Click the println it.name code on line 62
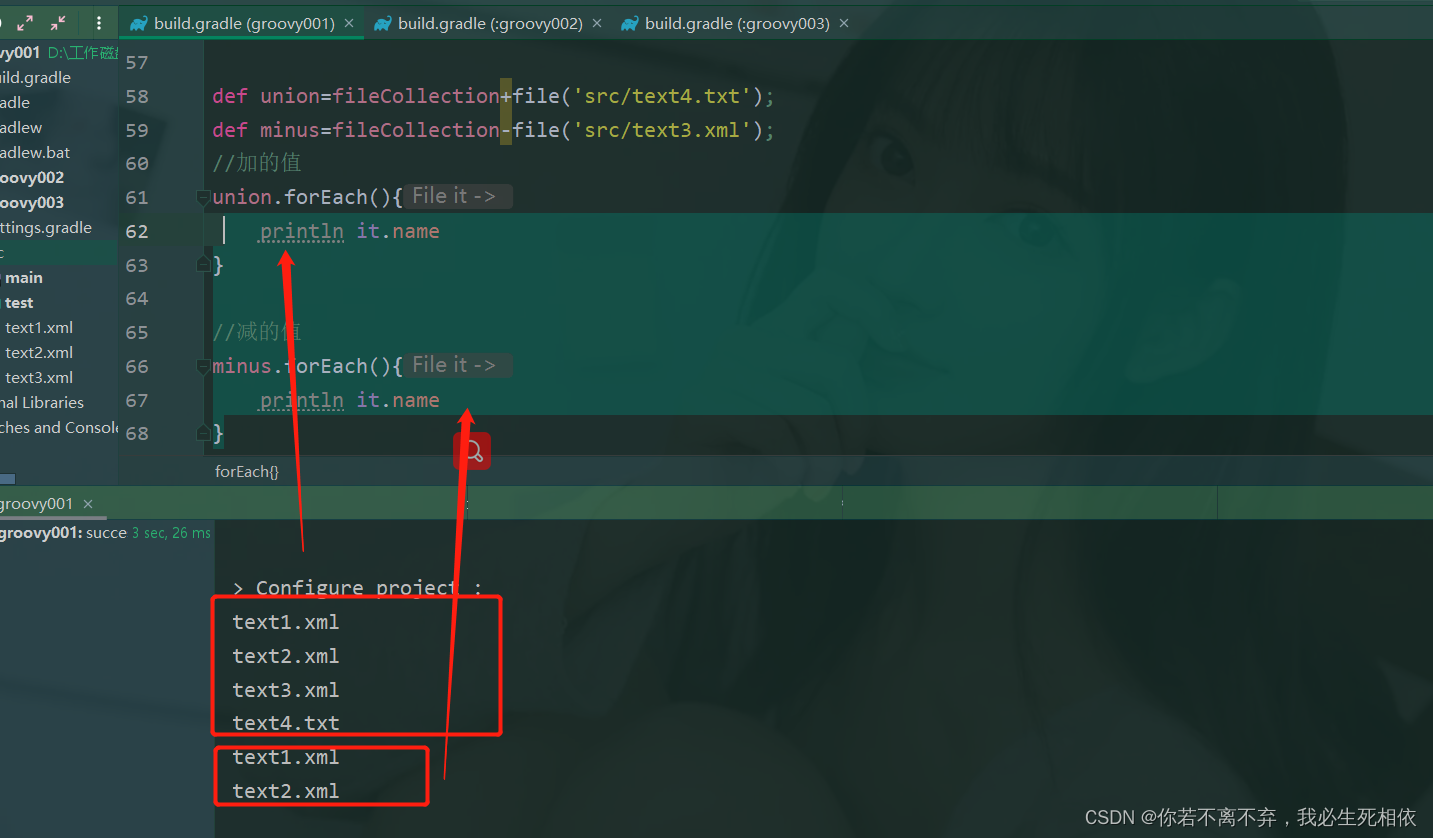 350,231
